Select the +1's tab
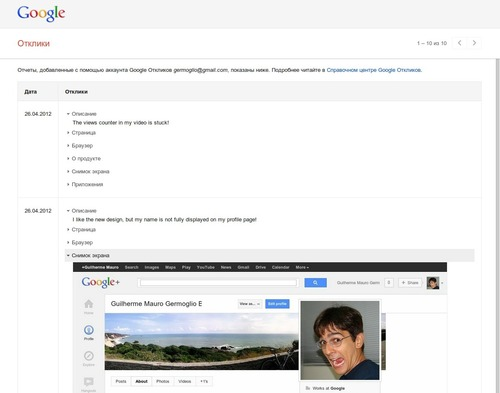 click(x=204, y=381)
